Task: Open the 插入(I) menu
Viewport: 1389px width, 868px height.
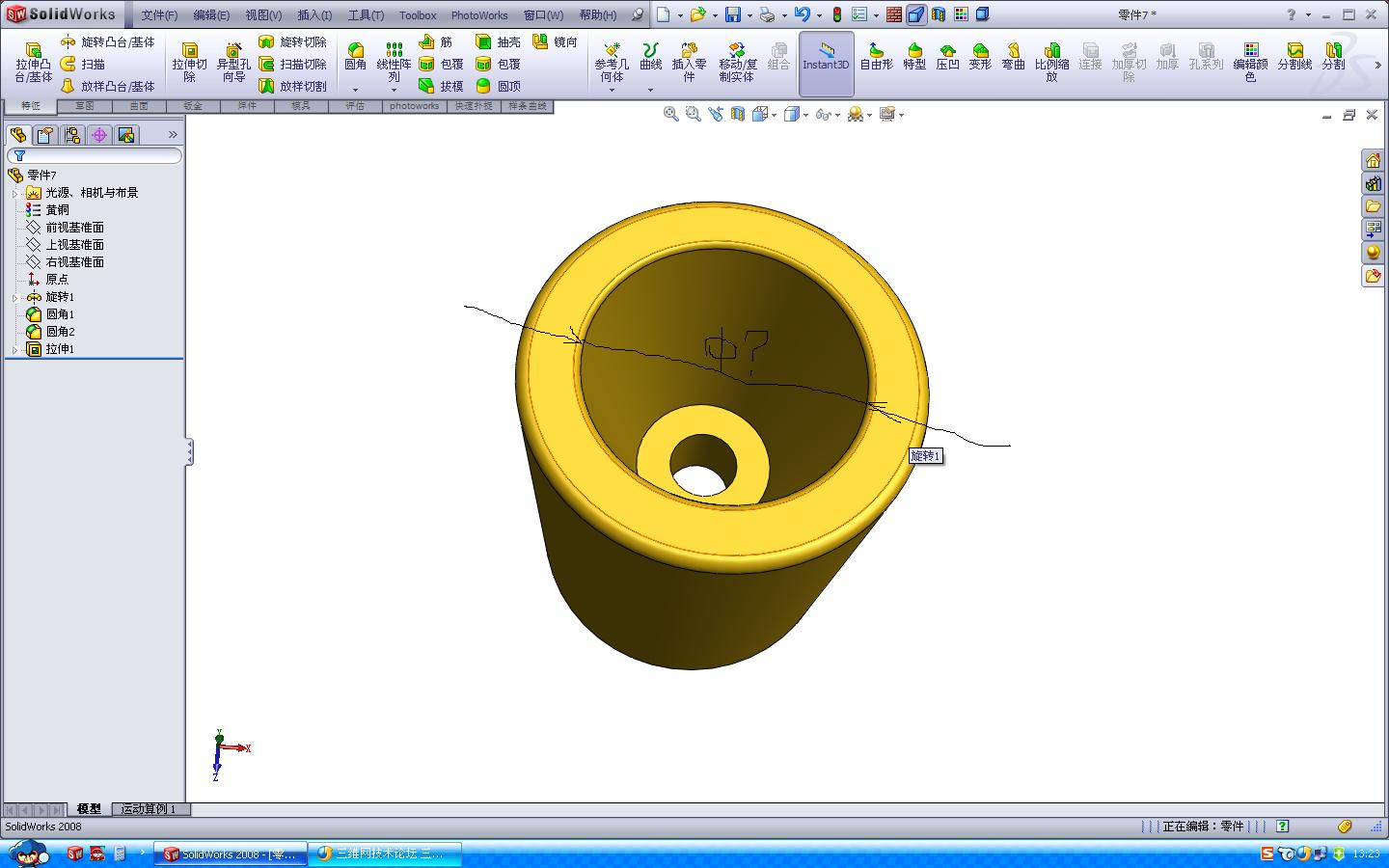Action: click(x=314, y=15)
